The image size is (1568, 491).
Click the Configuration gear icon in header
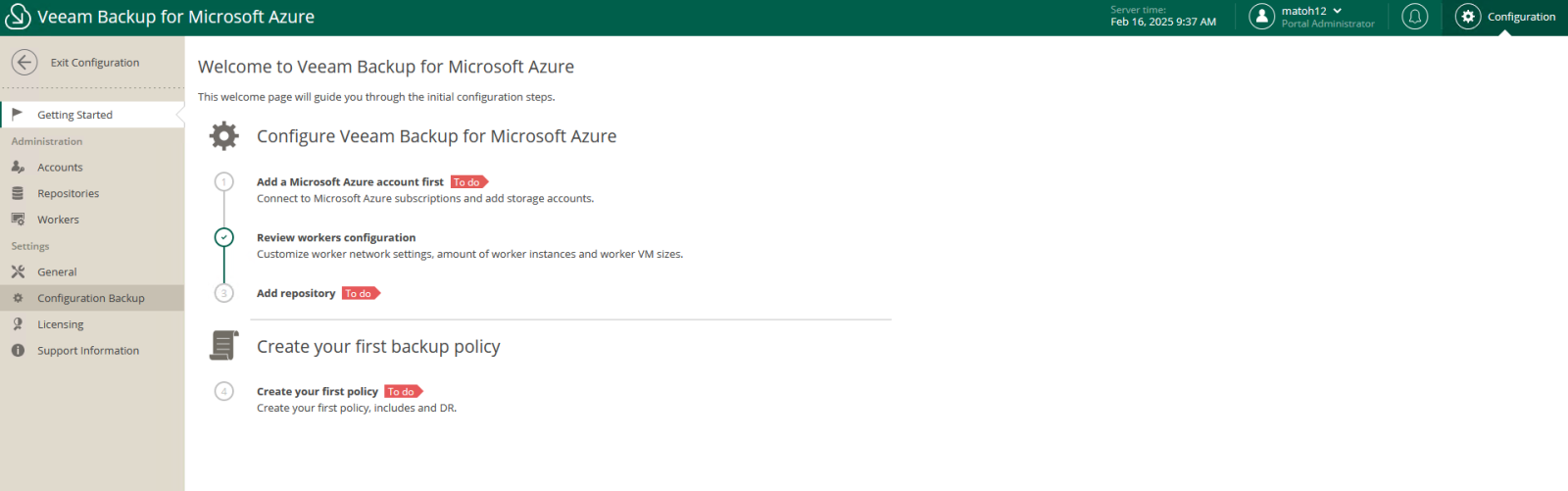[x=1467, y=17]
